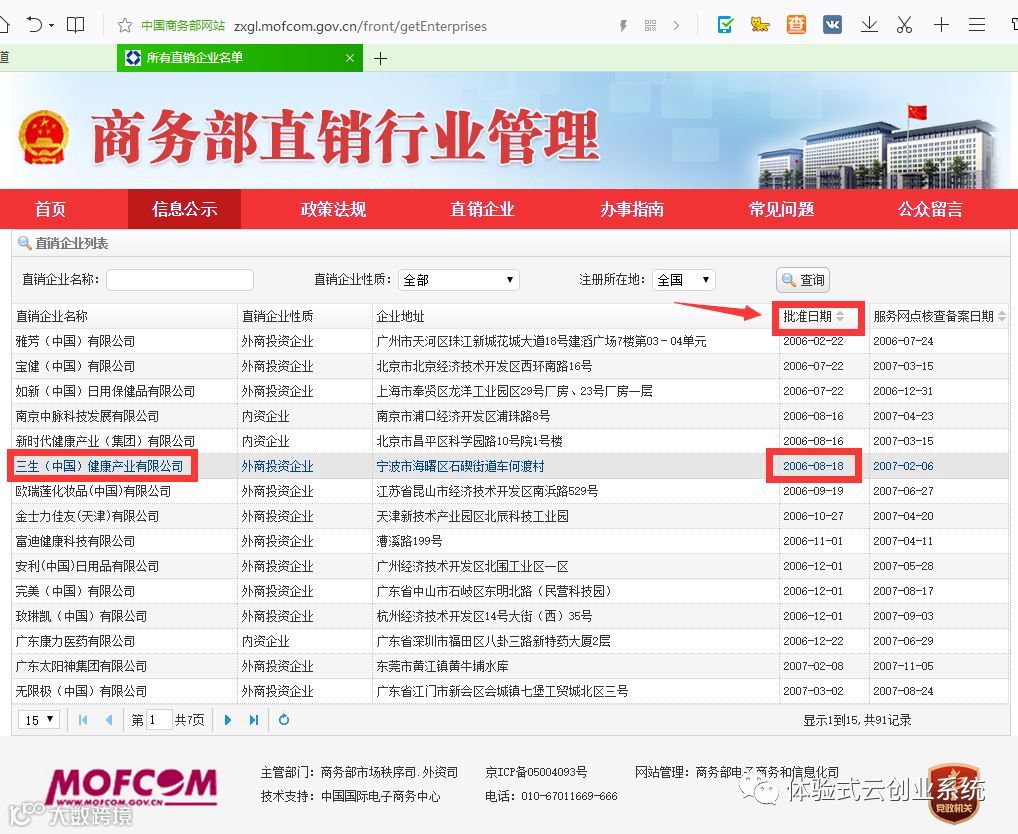Click the 查询 search button
The height and width of the screenshot is (834, 1018).
coord(803,280)
